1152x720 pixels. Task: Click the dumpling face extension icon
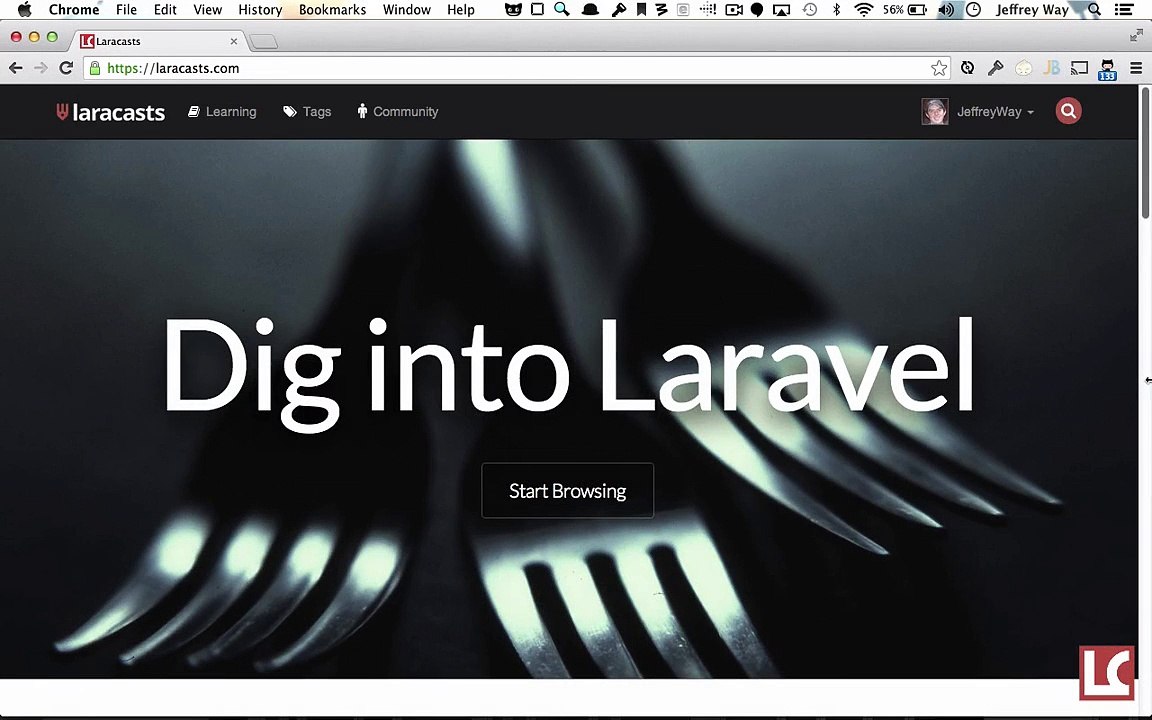click(x=1023, y=68)
